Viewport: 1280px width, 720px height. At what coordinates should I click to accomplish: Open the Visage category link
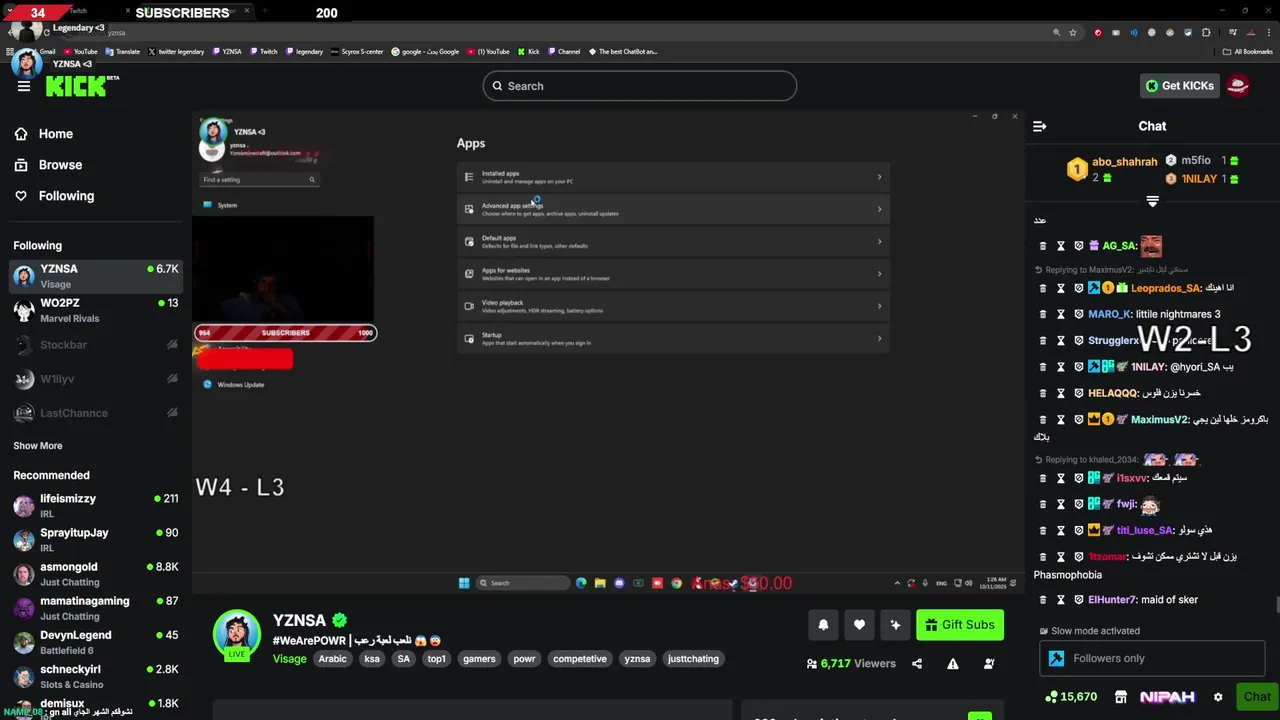[x=290, y=659]
